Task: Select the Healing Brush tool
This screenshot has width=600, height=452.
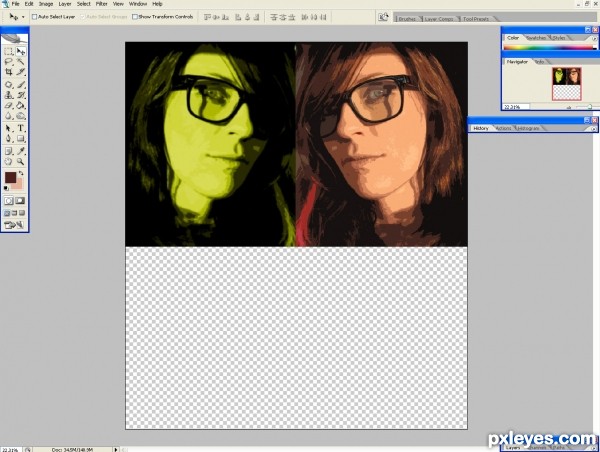Action: pyautogui.click(x=9, y=85)
